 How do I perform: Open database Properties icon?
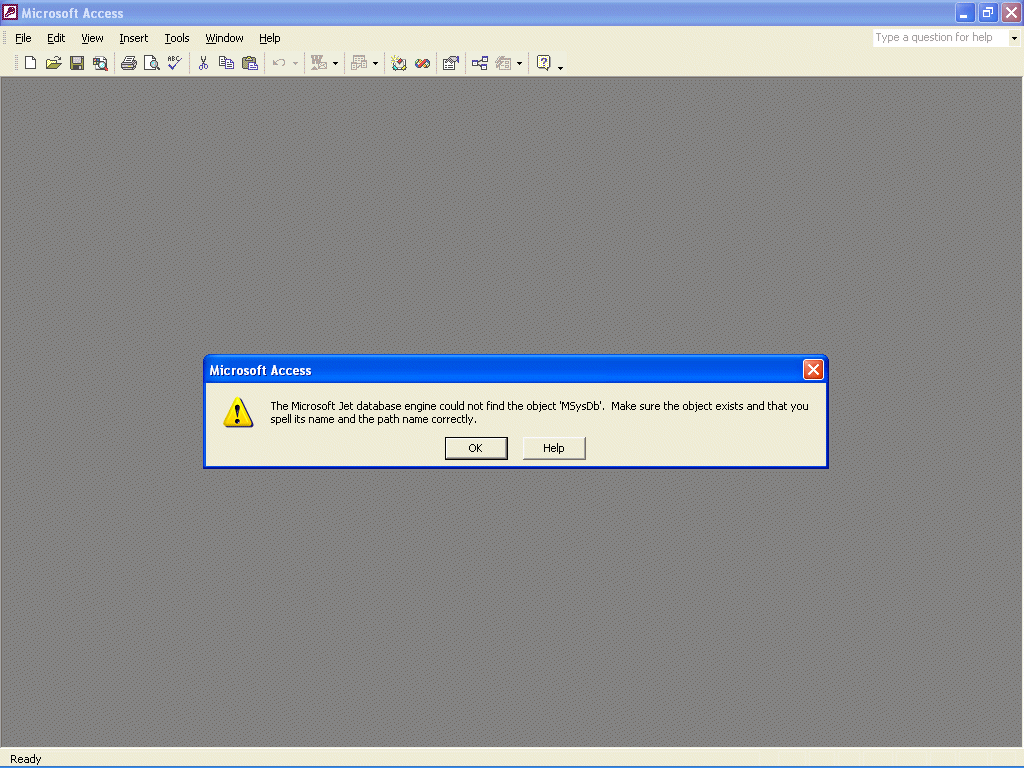pyautogui.click(x=451, y=63)
